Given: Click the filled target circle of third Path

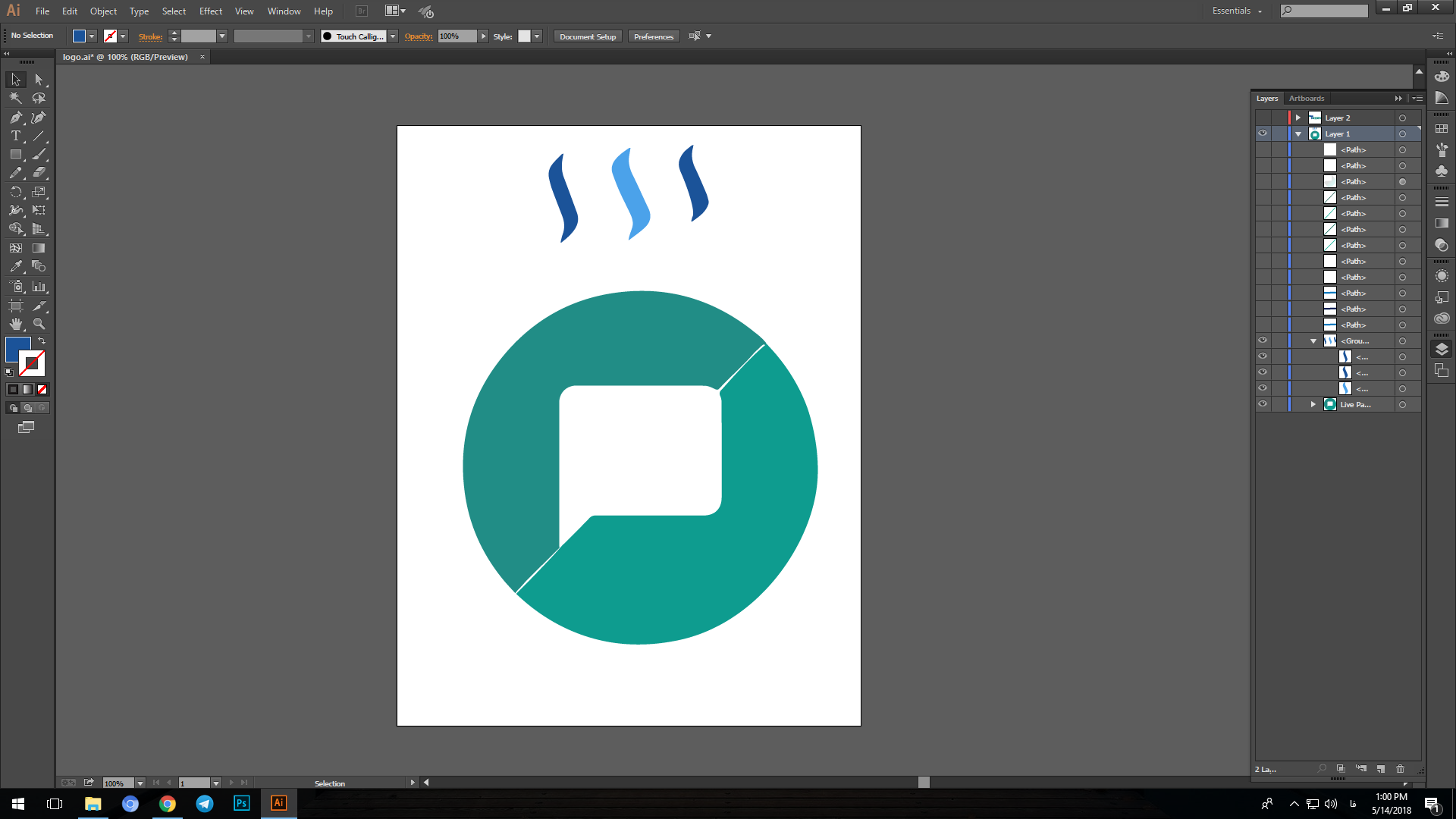Looking at the screenshot, I should pyautogui.click(x=1402, y=182).
